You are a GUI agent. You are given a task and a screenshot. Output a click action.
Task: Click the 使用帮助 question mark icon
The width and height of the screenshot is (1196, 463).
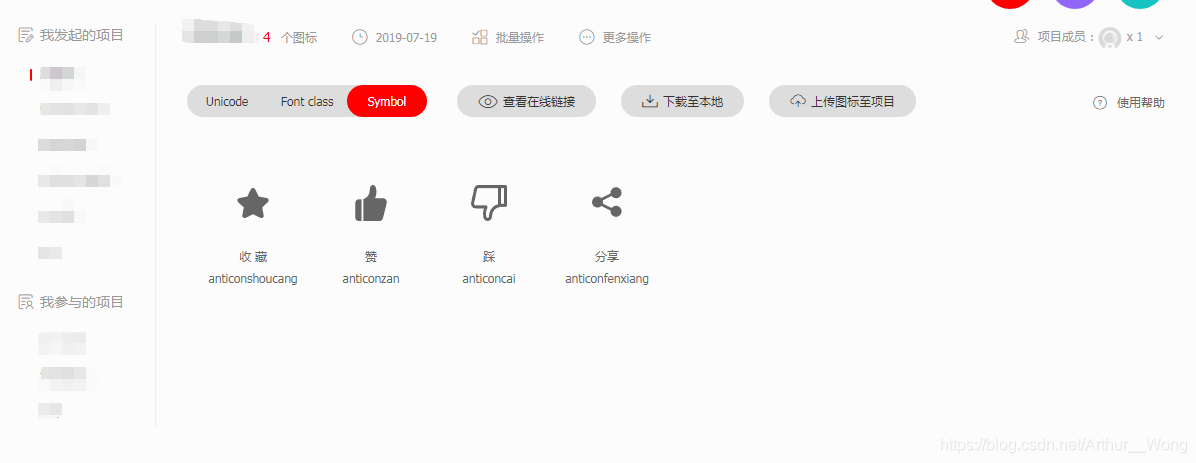pyautogui.click(x=1100, y=103)
